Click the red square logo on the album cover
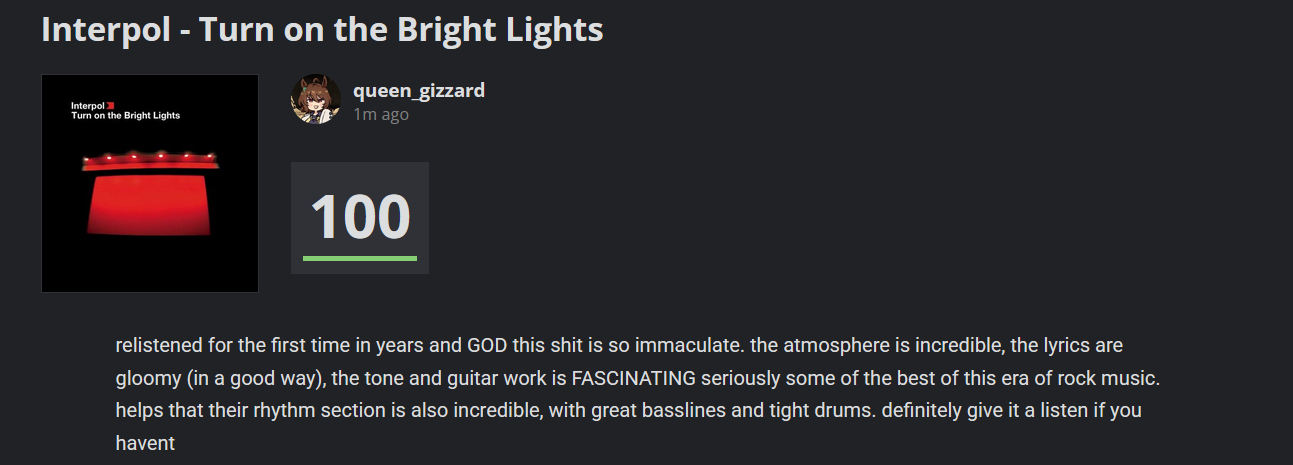The image size is (1293, 465). (111, 105)
